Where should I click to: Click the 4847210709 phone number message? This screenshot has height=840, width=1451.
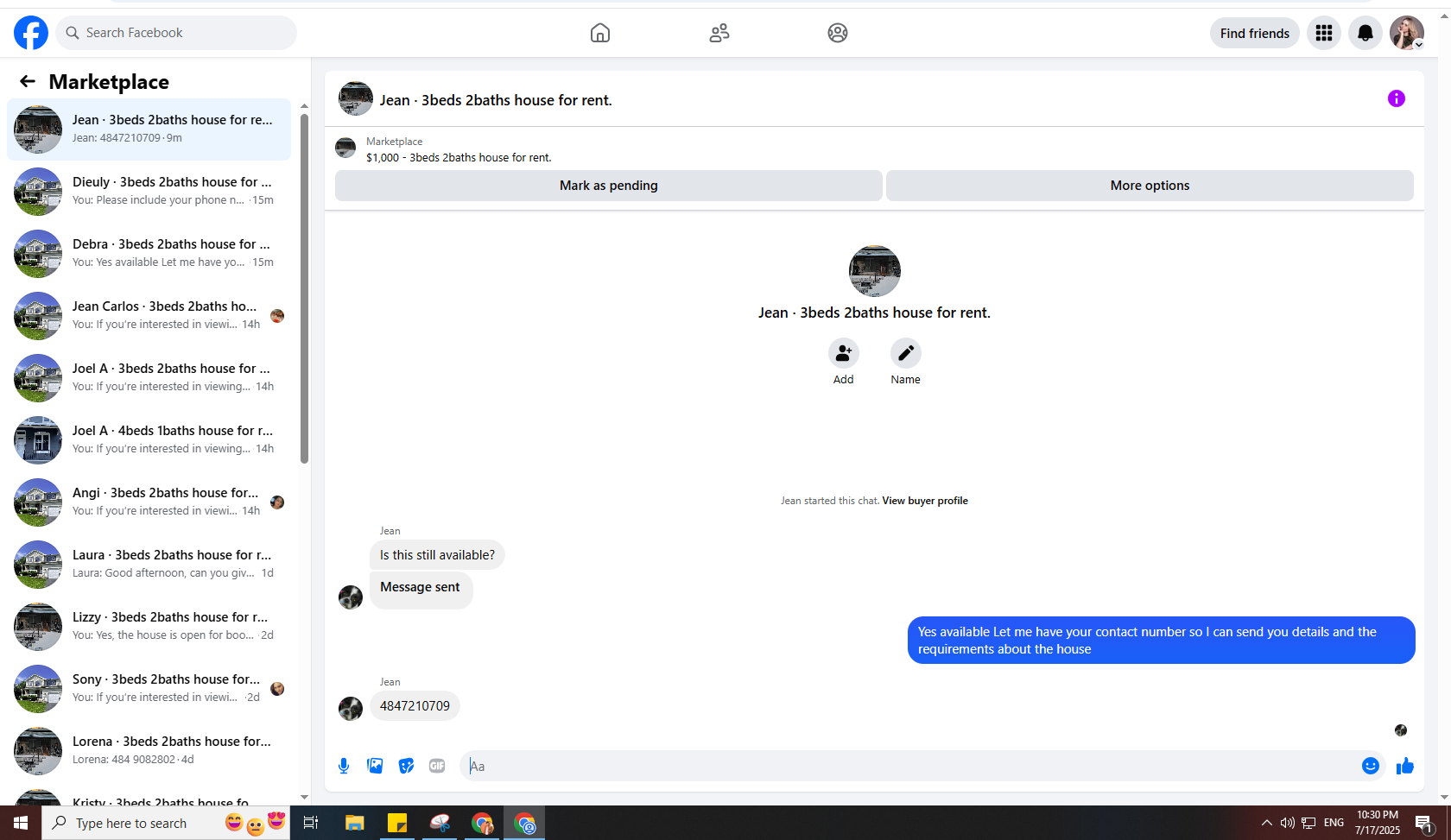[x=415, y=706]
